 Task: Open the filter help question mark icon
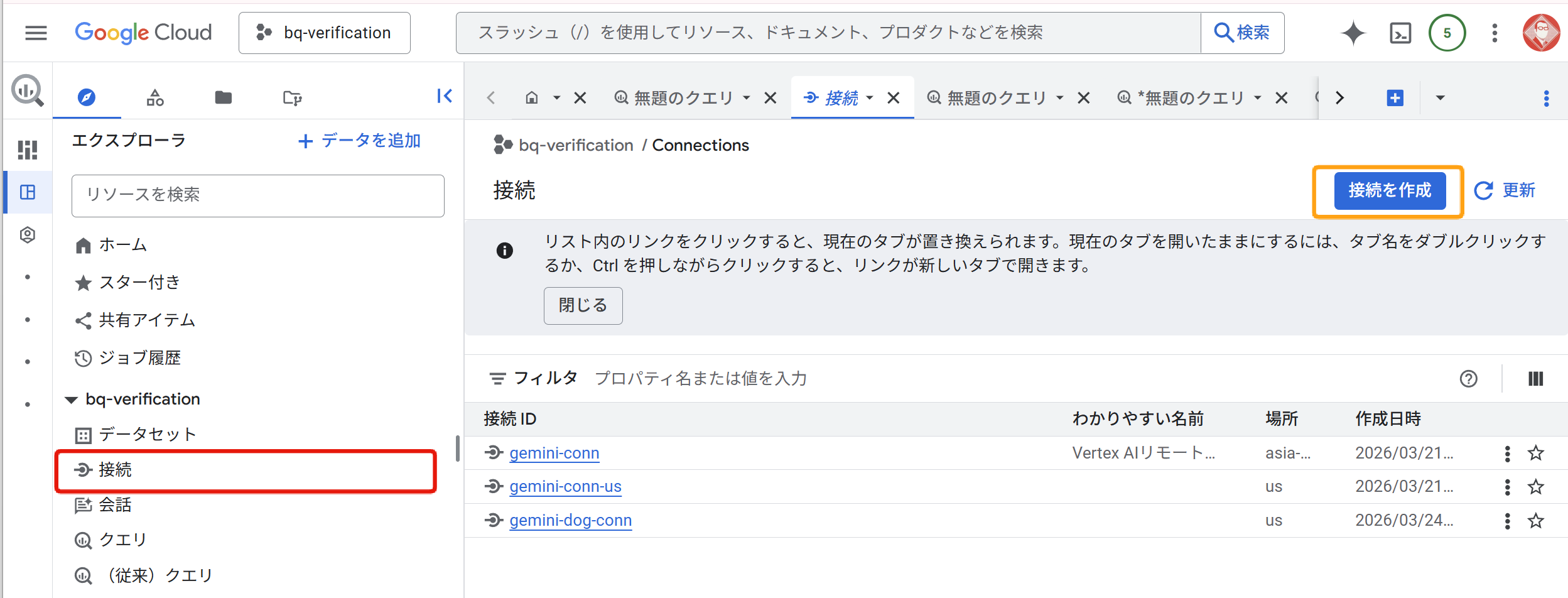(x=1468, y=379)
